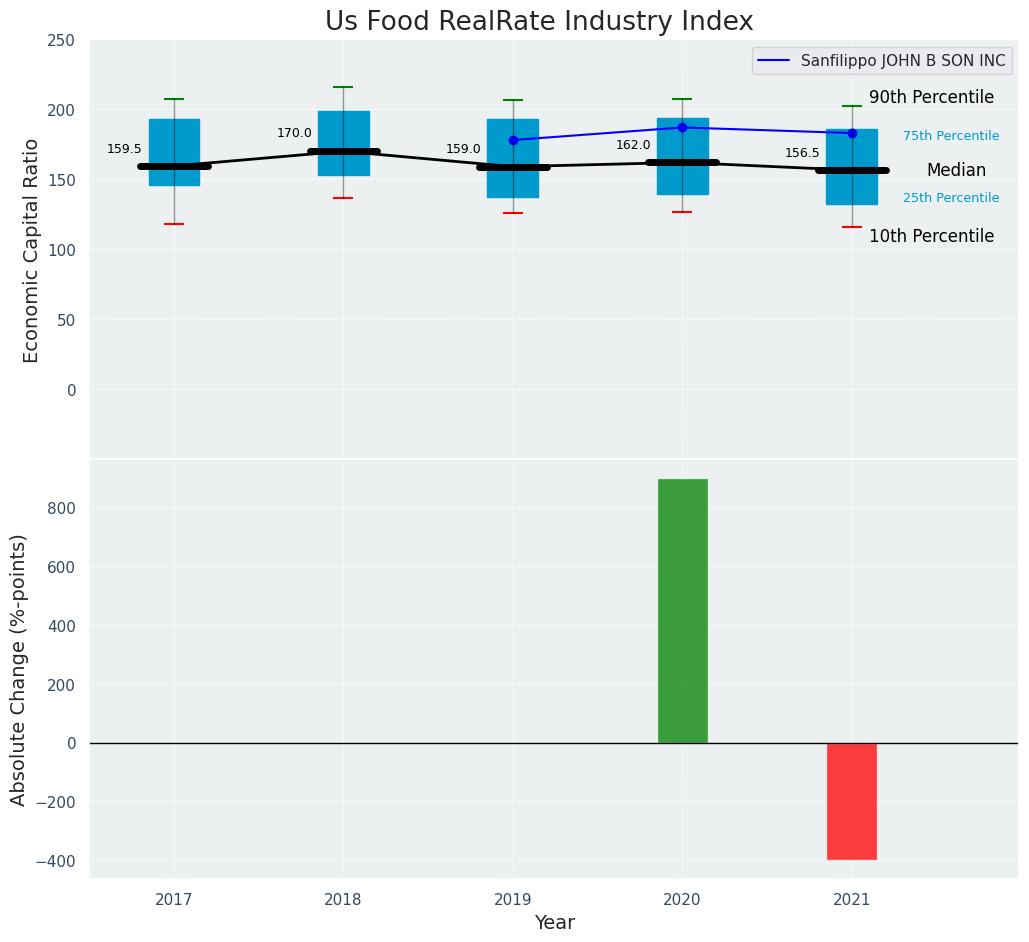Click the 170.0 median value label
This screenshot has height=942, width=1029.
tap(294, 133)
